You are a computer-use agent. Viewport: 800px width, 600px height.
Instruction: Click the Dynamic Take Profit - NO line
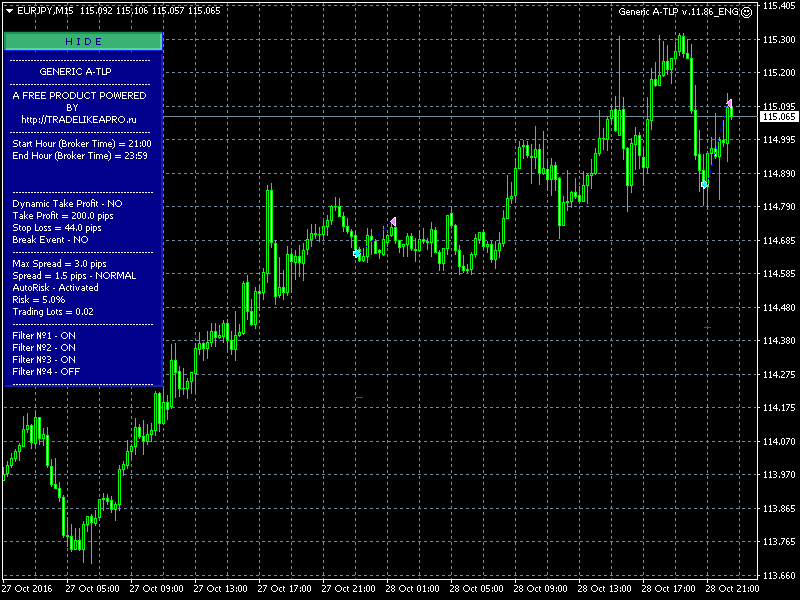(x=67, y=204)
